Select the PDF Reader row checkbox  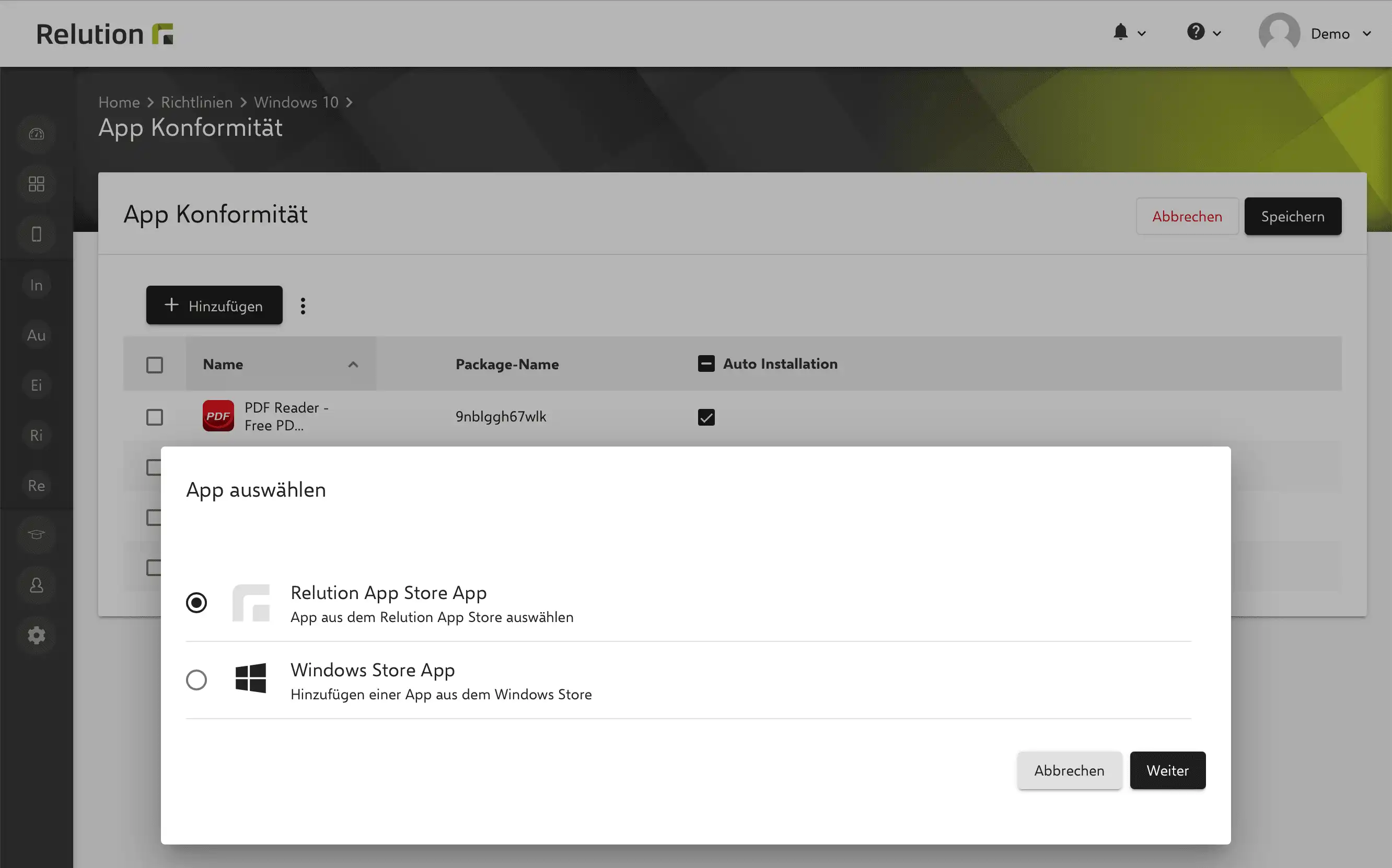[155, 417]
